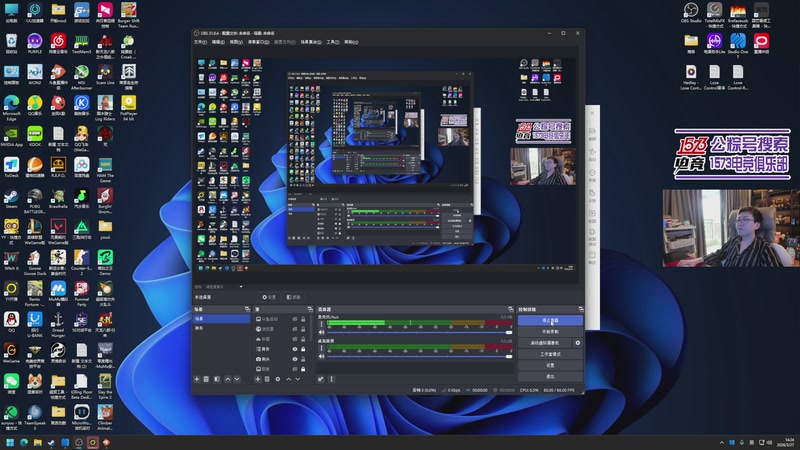Add a new source with the plus icon
800x450 pixels.
point(258,379)
